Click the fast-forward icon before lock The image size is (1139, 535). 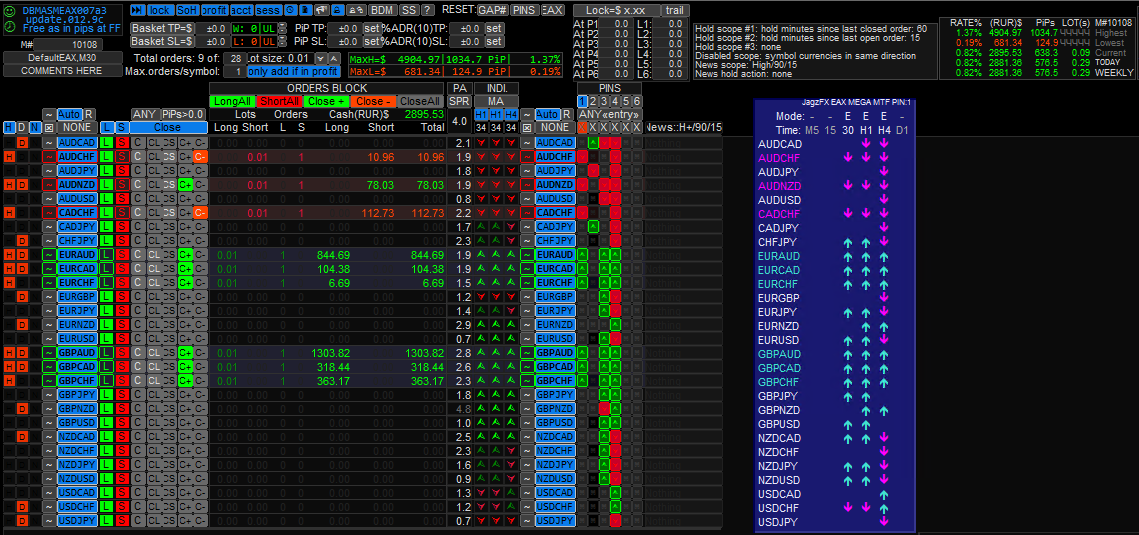(137, 10)
